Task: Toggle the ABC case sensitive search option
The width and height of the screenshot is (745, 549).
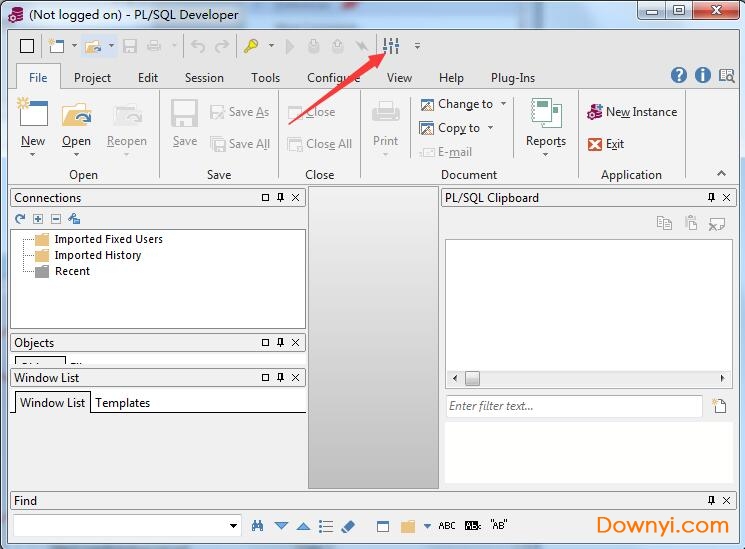Action: pos(447,526)
